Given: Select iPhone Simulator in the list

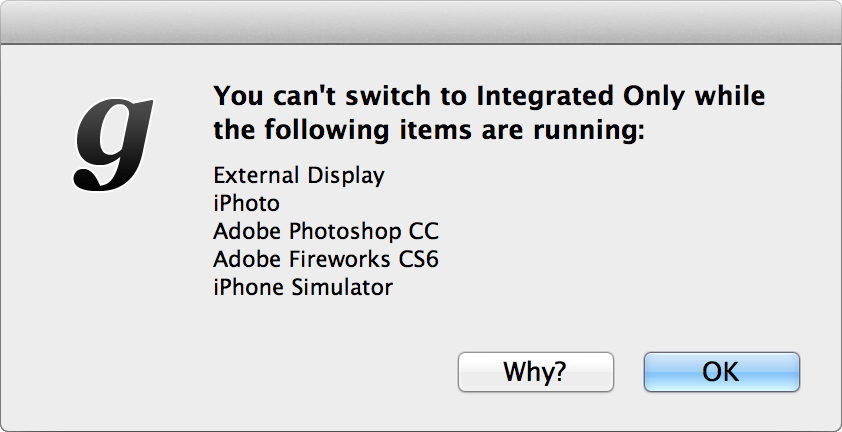Looking at the screenshot, I should coord(303,287).
